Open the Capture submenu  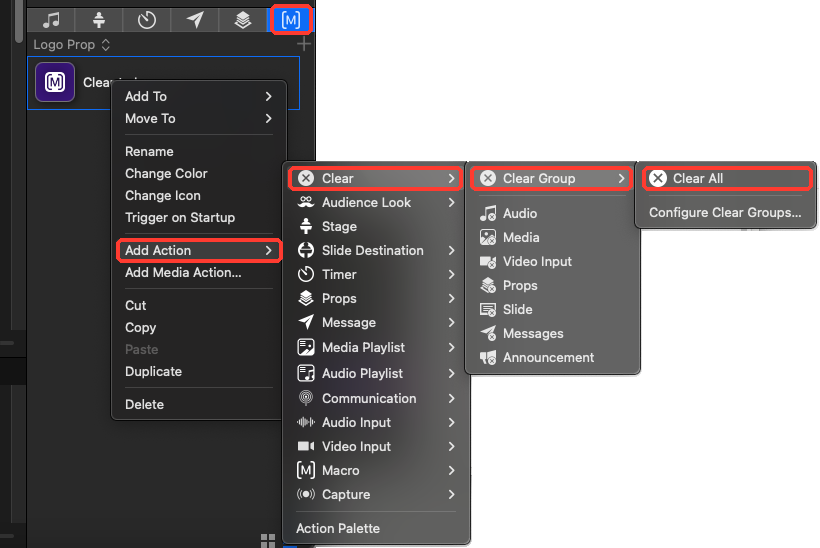coord(375,494)
